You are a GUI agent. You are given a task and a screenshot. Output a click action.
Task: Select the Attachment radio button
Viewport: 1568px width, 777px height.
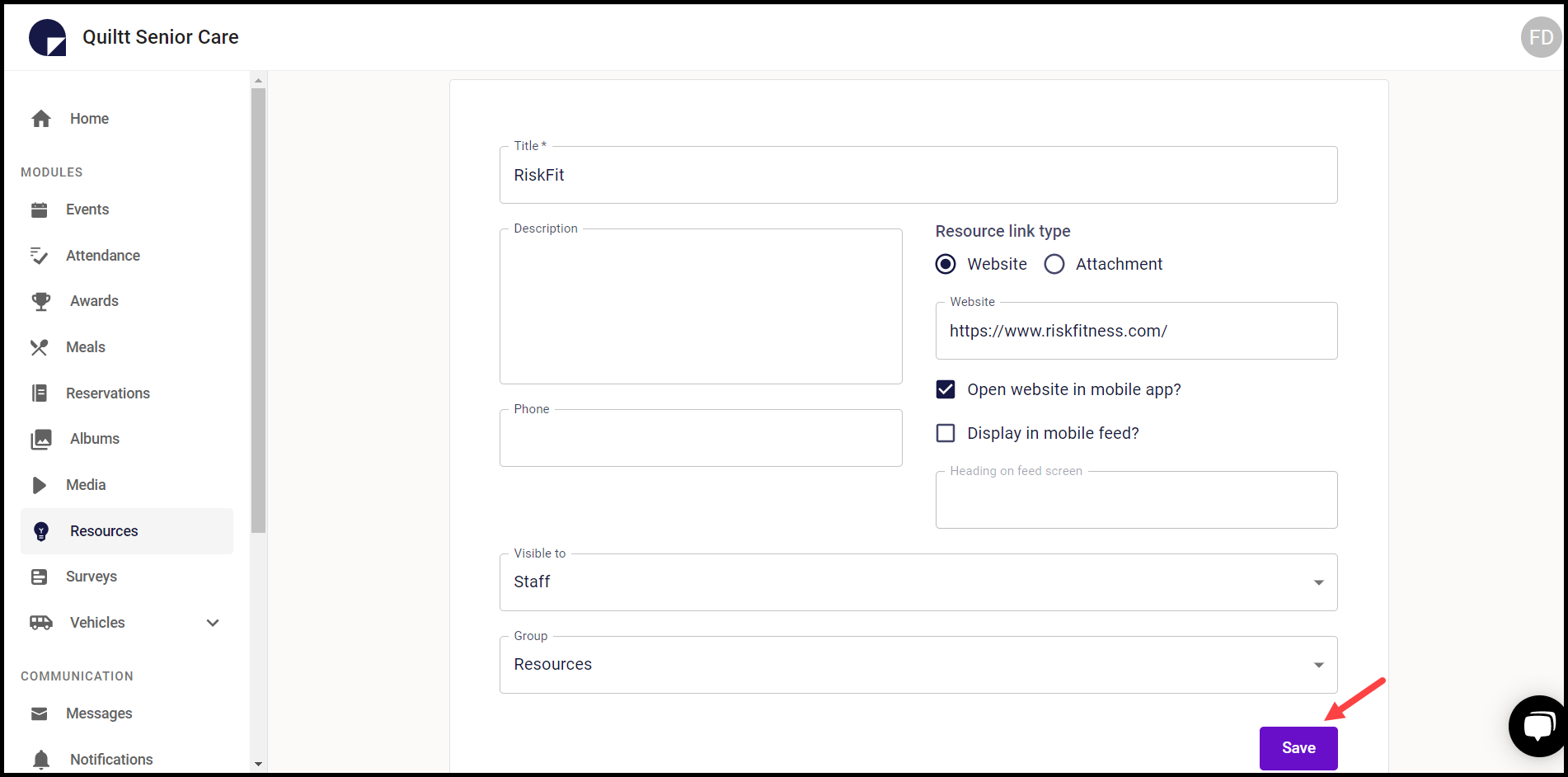click(1054, 264)
